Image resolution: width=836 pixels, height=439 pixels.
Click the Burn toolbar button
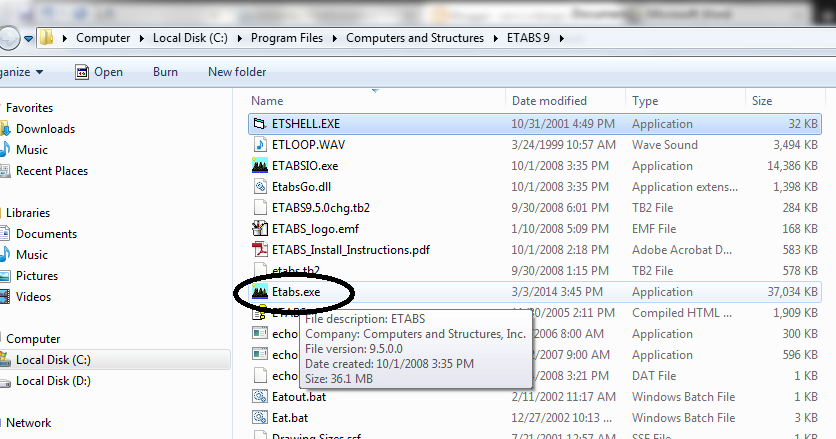pyautogui.click(x=165, y=72)
